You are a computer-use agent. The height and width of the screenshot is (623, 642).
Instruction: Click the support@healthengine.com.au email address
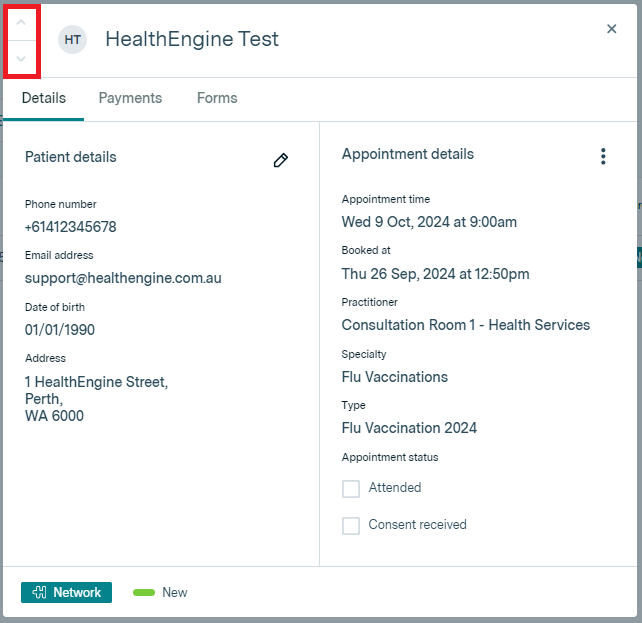click(123, 278)
